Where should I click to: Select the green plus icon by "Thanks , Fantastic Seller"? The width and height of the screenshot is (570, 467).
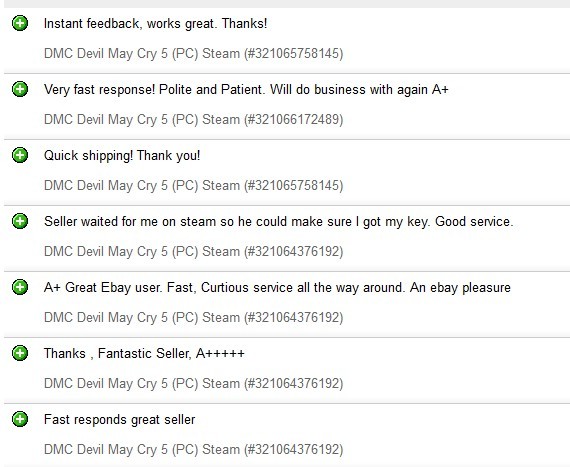coord(20,353)
